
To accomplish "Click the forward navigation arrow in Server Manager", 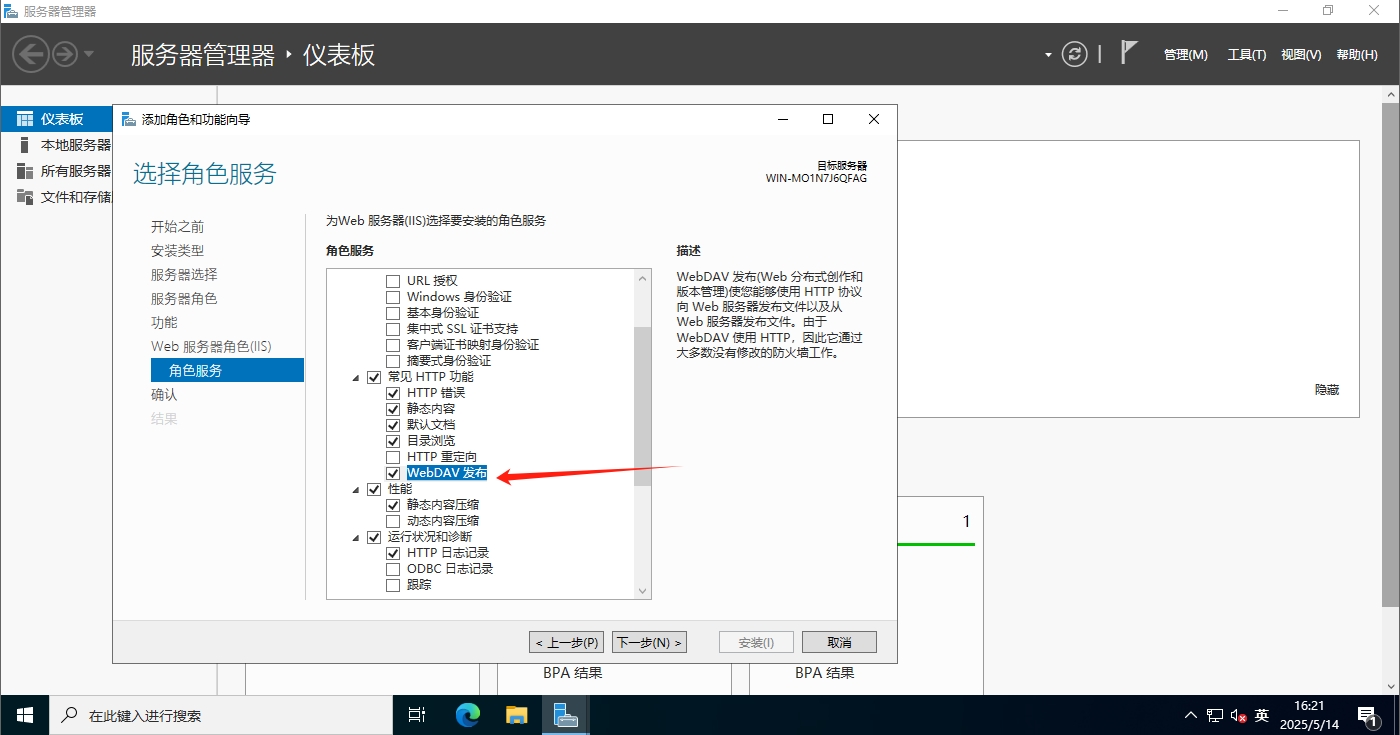I will click(65, 54).
